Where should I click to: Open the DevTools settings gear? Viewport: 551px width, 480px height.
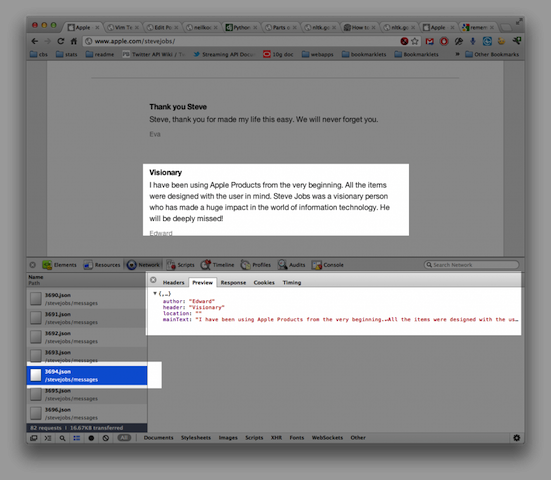point(517,438)
